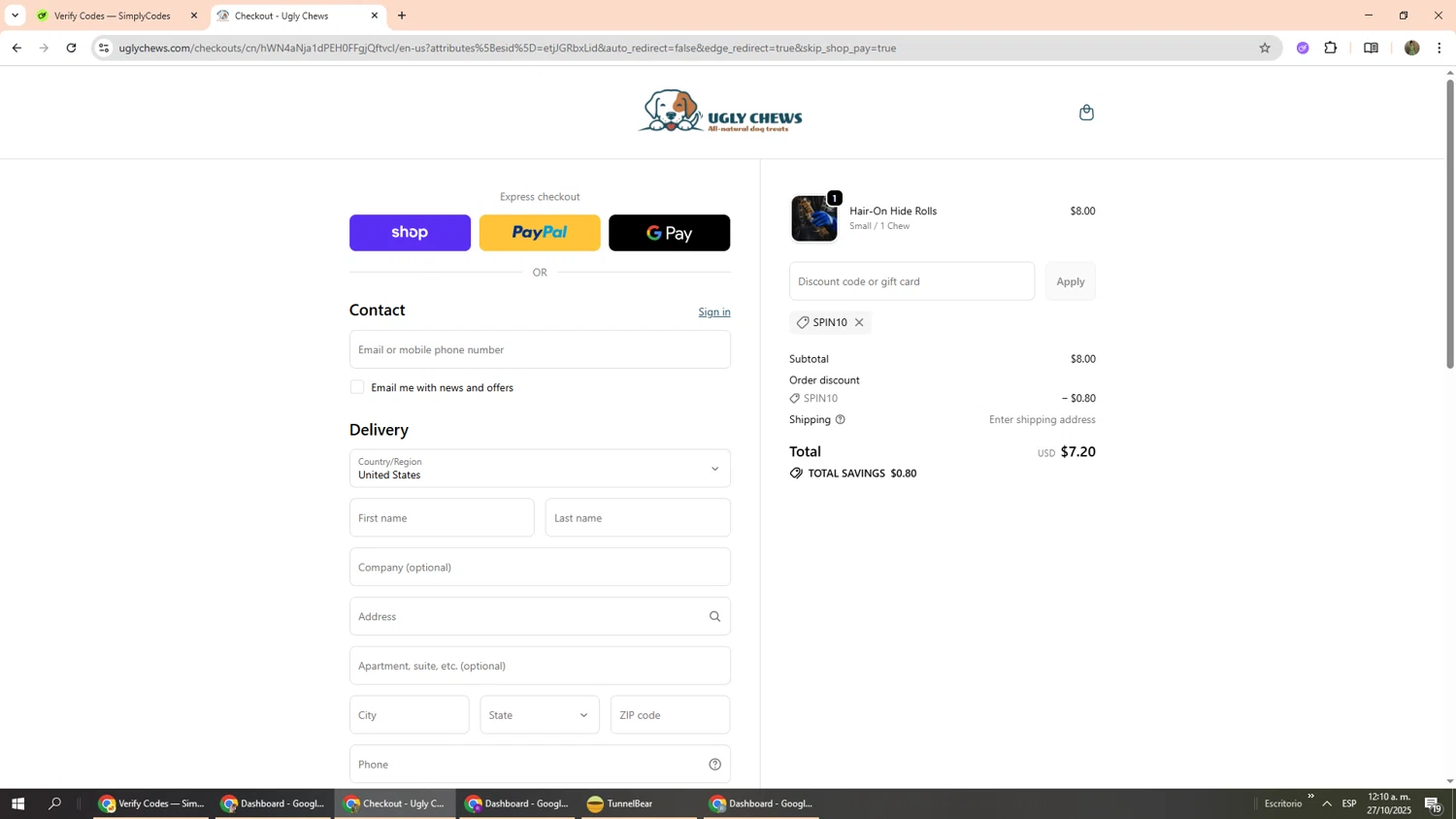Close the Verify Codes tab
Screen dimensions: 1456x819
[x=194, y=16]
